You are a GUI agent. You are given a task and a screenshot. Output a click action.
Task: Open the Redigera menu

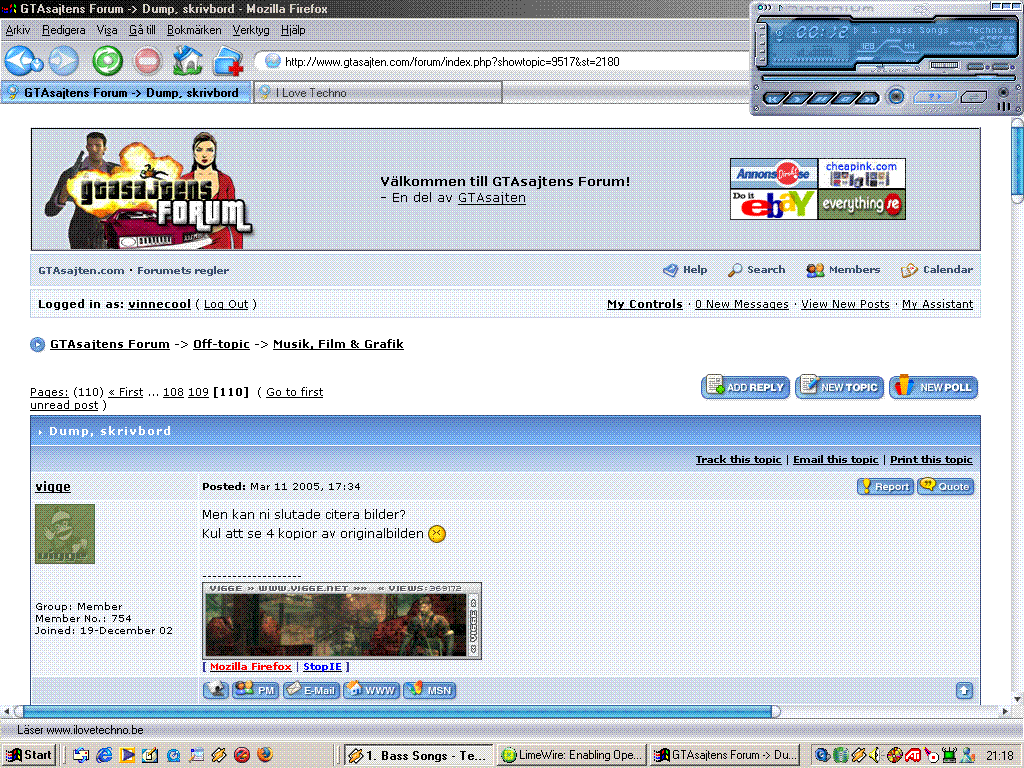point(63,30)
